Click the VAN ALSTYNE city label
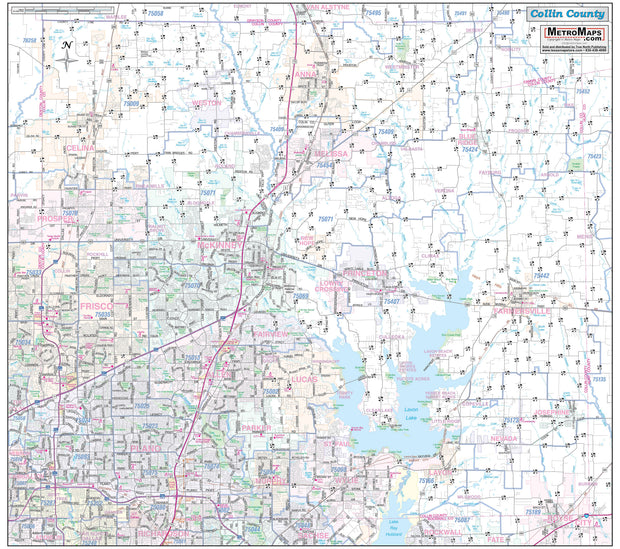The height and width of the screenshot is (549, 620). [328, 7]
